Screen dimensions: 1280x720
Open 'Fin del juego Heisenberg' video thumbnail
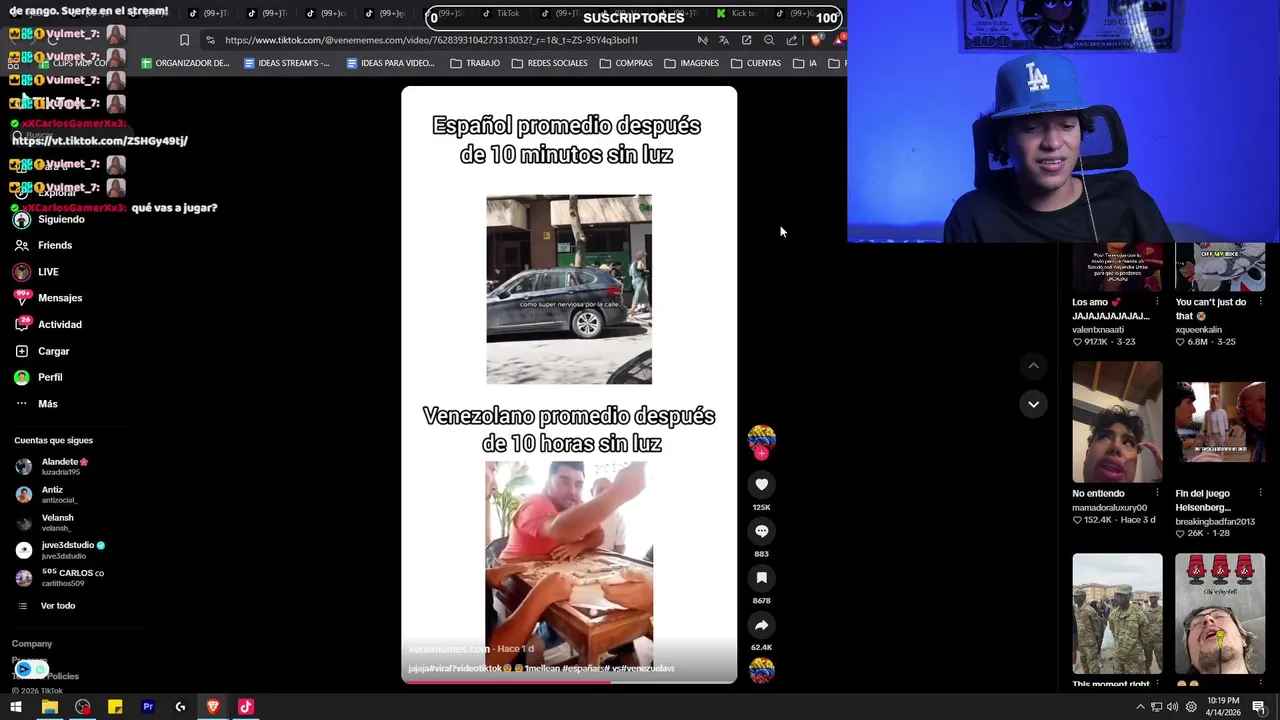coord(1220,422)
